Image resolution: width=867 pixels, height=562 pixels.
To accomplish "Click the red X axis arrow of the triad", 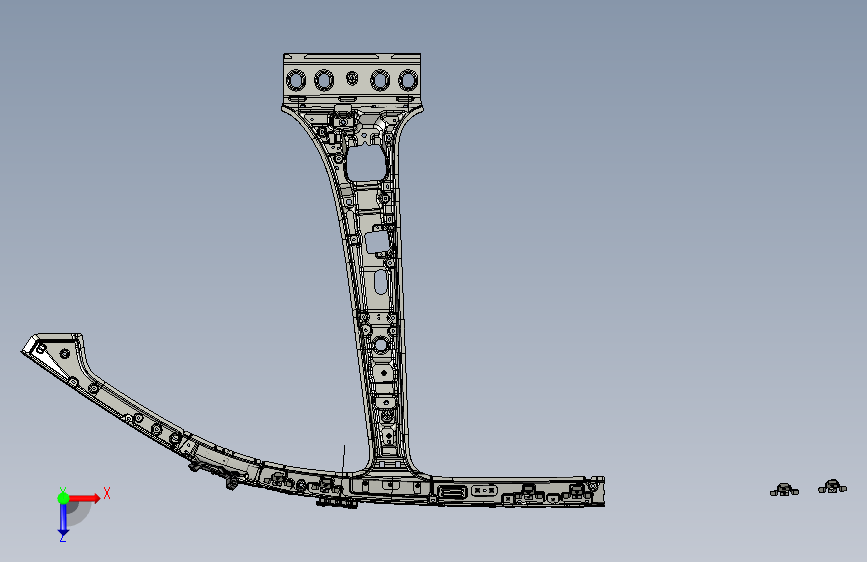I will pyautogui.click(x=84, y=498).
